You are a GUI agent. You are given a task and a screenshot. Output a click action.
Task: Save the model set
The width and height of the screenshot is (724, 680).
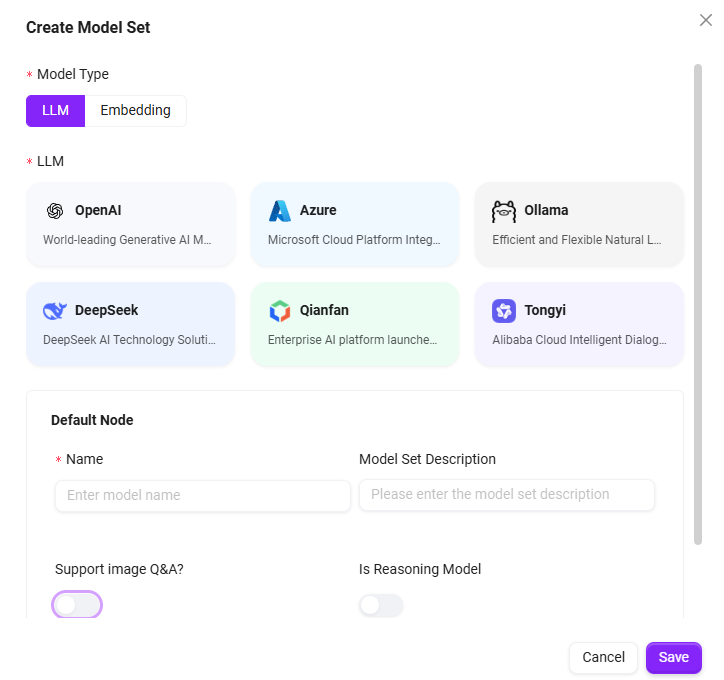(673, 657)
